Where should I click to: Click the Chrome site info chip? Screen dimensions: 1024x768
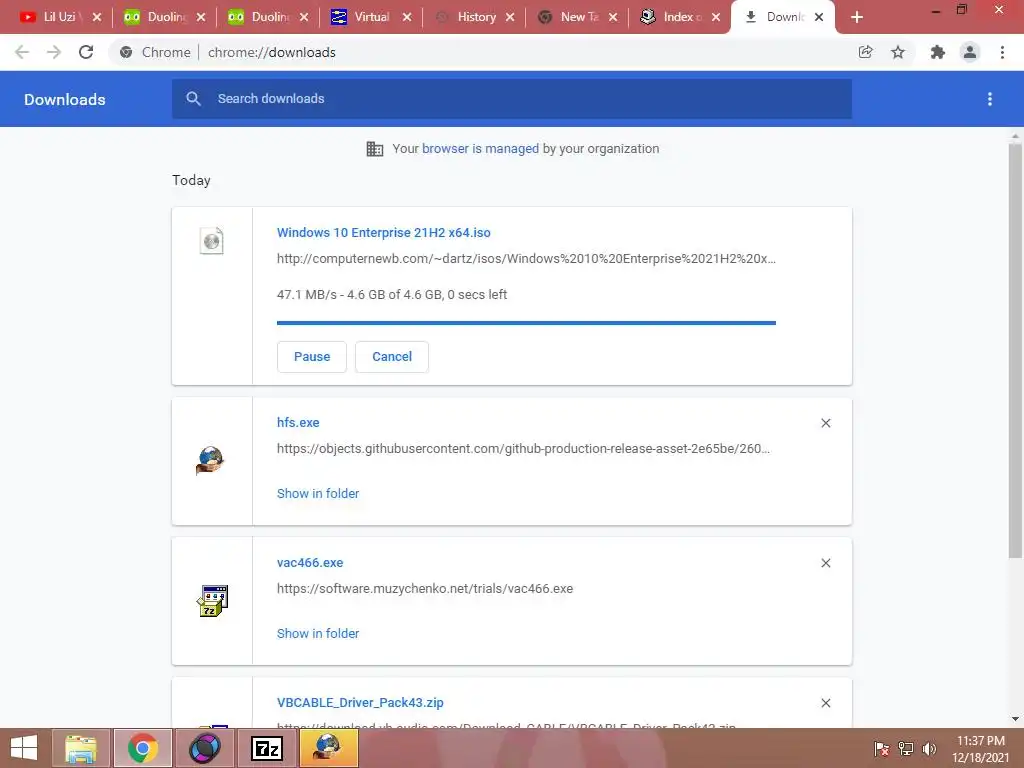157,52
